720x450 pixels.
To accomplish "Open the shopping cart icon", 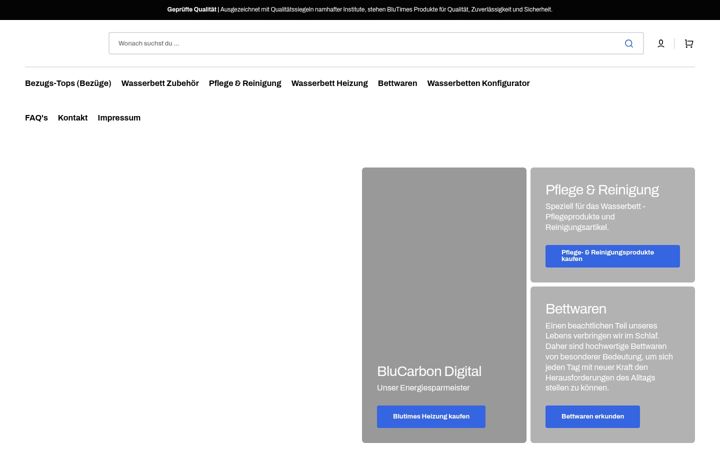I will (689, 44).
